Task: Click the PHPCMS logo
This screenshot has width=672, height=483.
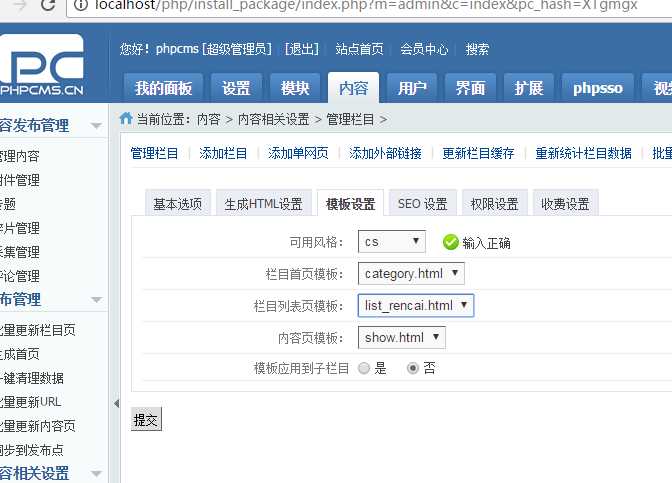Action: (x=42, y=65)
